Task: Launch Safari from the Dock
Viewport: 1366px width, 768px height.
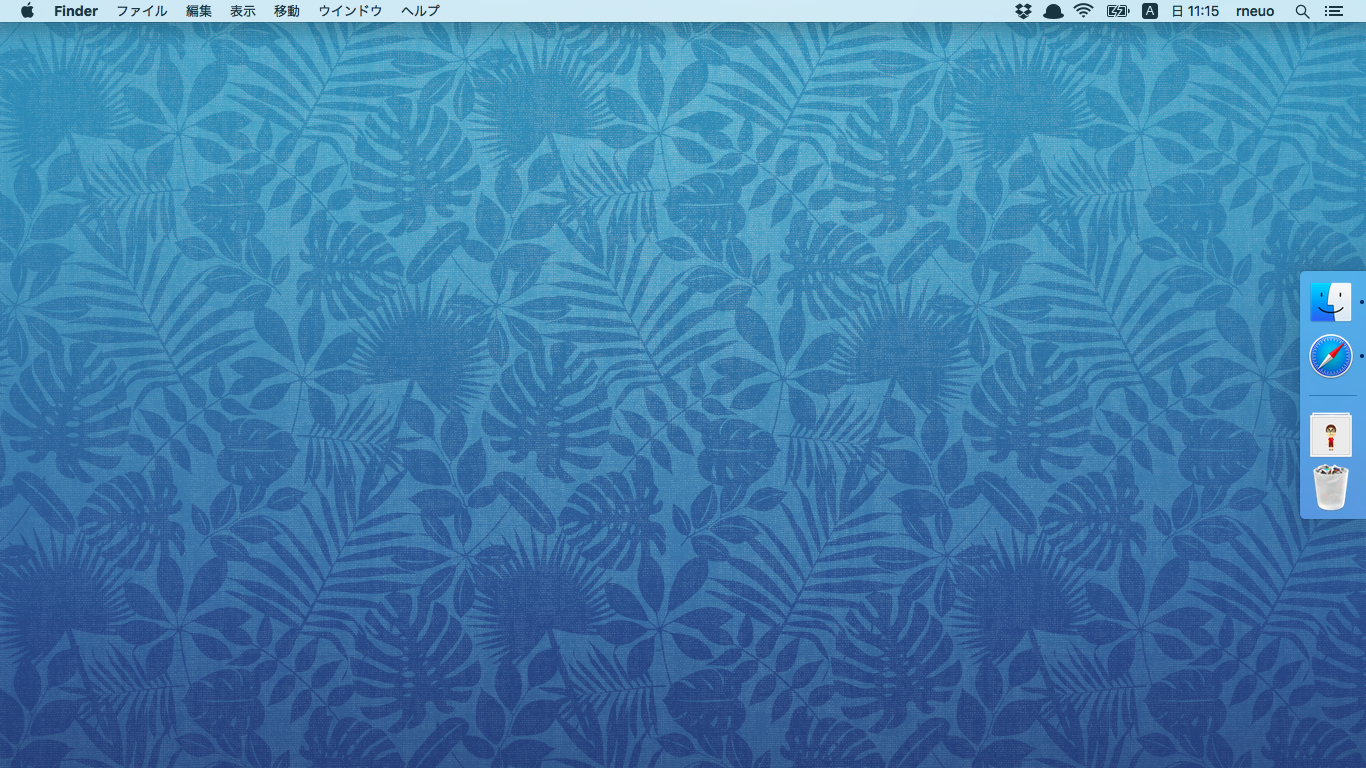Action: pyautogui.click(x=1330, y=357)
